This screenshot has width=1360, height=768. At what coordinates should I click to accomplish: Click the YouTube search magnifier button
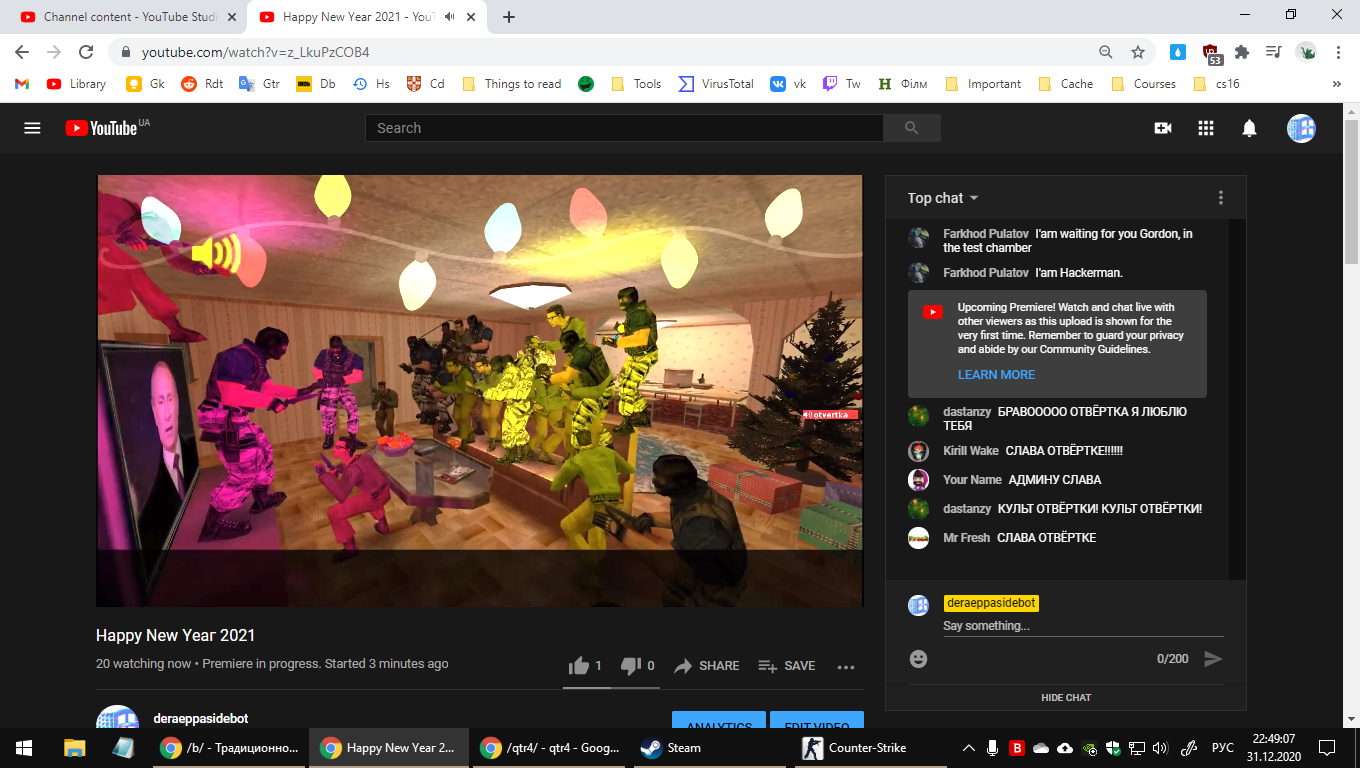[x=911, y=128]
